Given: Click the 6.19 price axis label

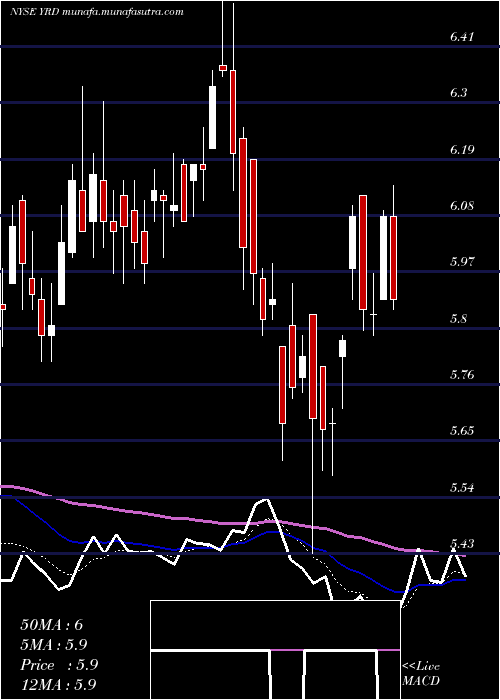Looking at the screenshot, I should point(462,150).
